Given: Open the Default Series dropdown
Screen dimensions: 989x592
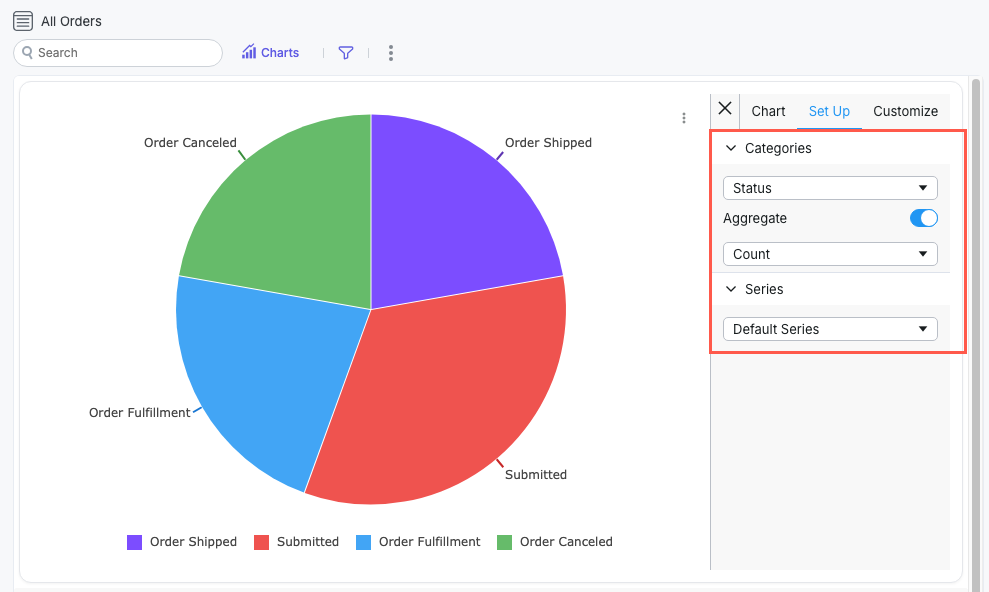Looking at the screenshot, I should [x=829, y=328].
